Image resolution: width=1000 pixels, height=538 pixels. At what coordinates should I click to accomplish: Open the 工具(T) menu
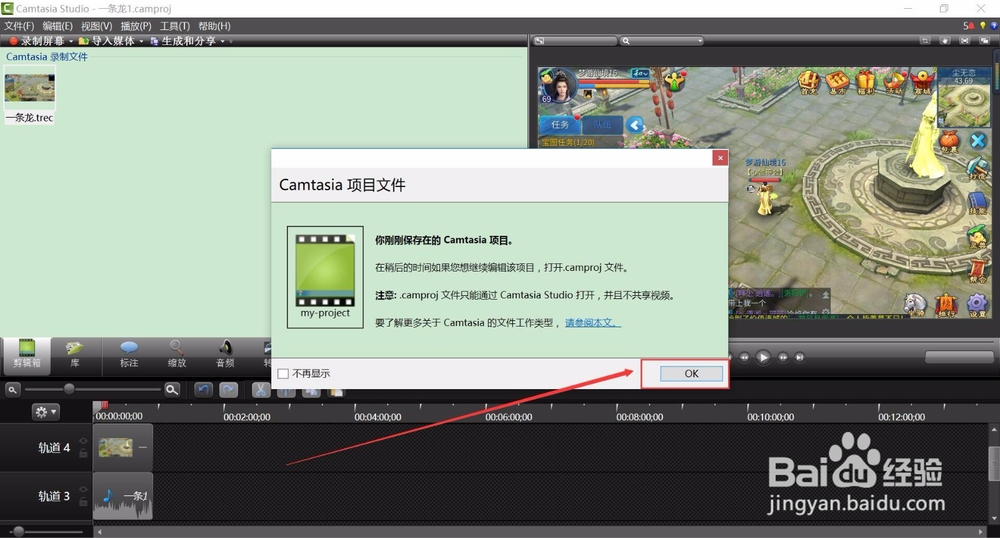(x=175, y=26)
